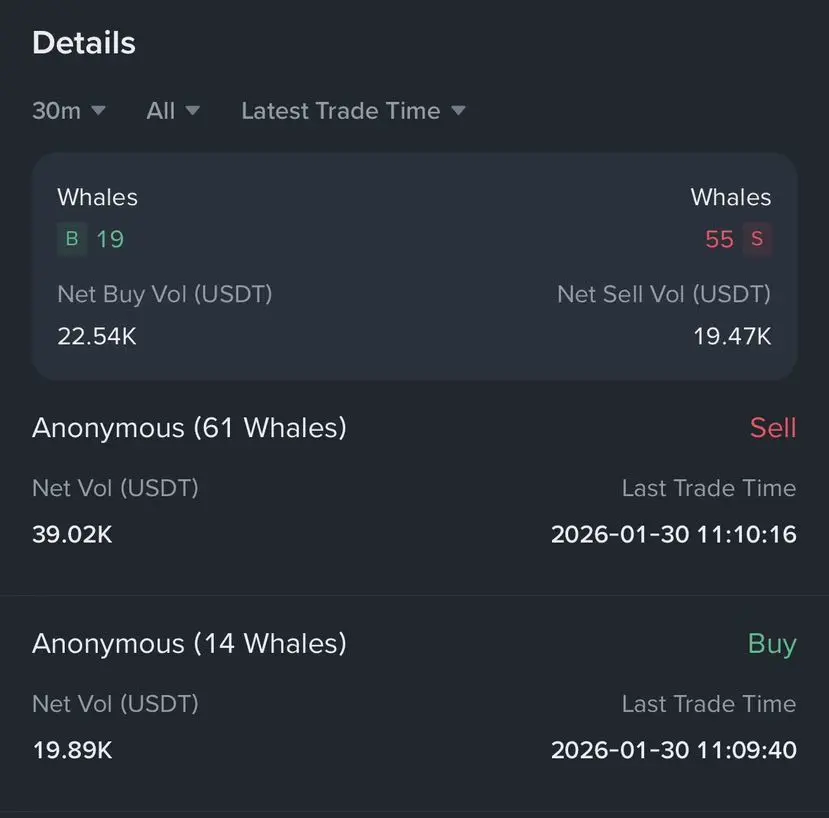Expand the All filter dropdown
The width and height of the screenshot is (829, 818).
pyautogui.click(x=173, y=111)
